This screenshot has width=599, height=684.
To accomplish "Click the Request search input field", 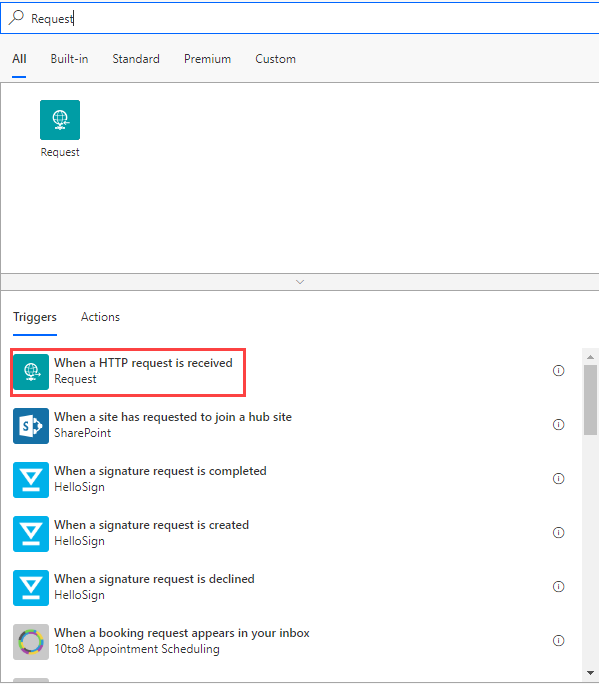I will 301,18.
